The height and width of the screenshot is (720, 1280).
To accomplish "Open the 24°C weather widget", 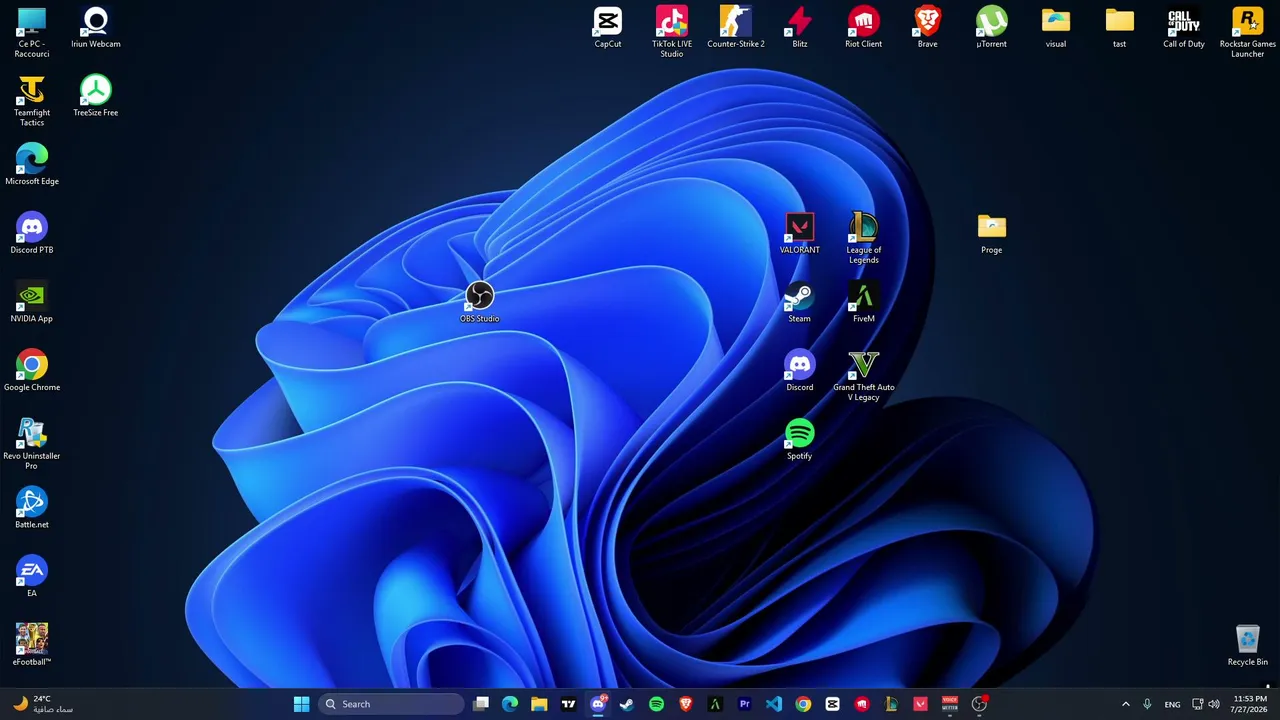I will (x=44, y=704).
